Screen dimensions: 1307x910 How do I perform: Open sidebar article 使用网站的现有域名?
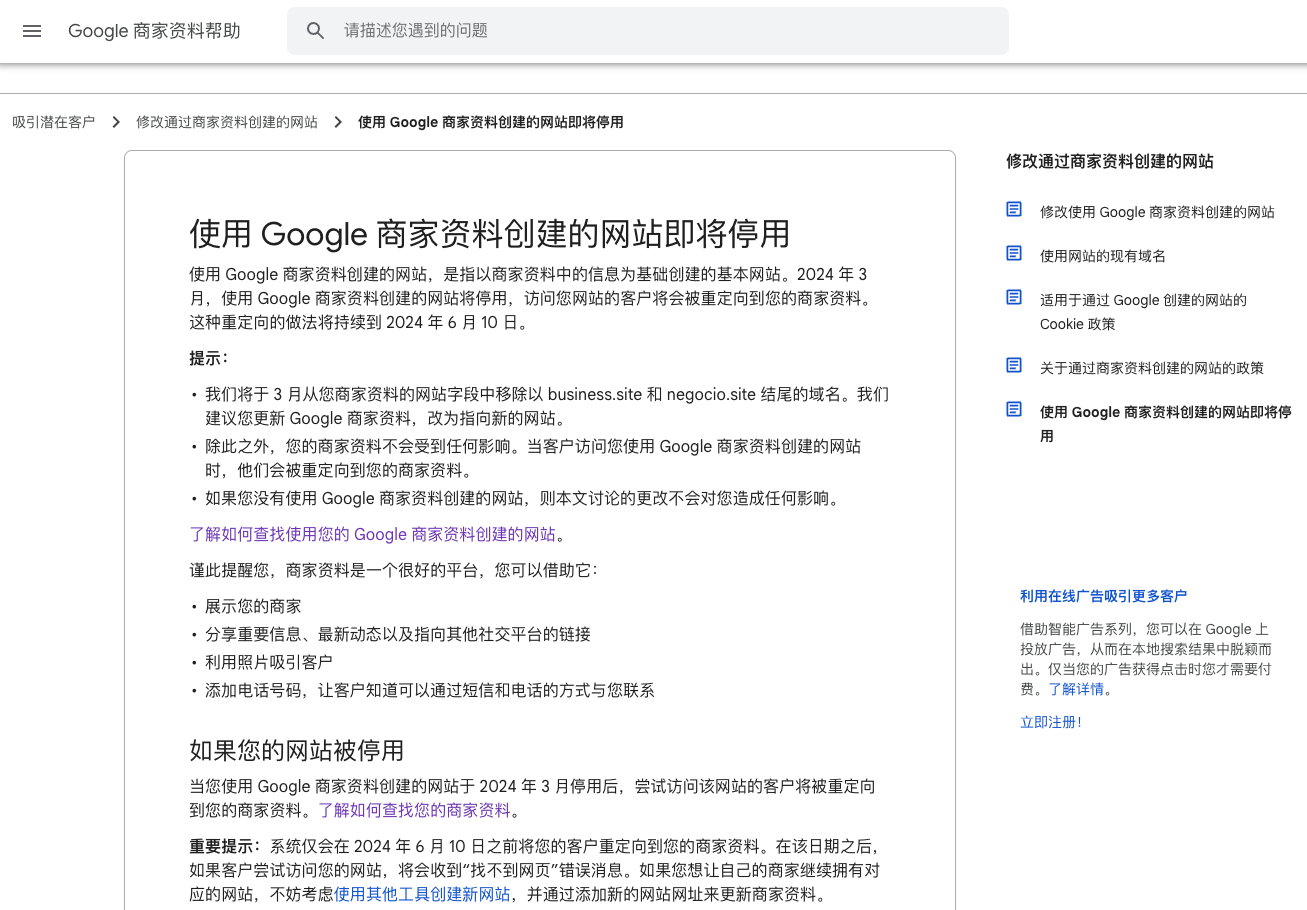click(1103, 256)
